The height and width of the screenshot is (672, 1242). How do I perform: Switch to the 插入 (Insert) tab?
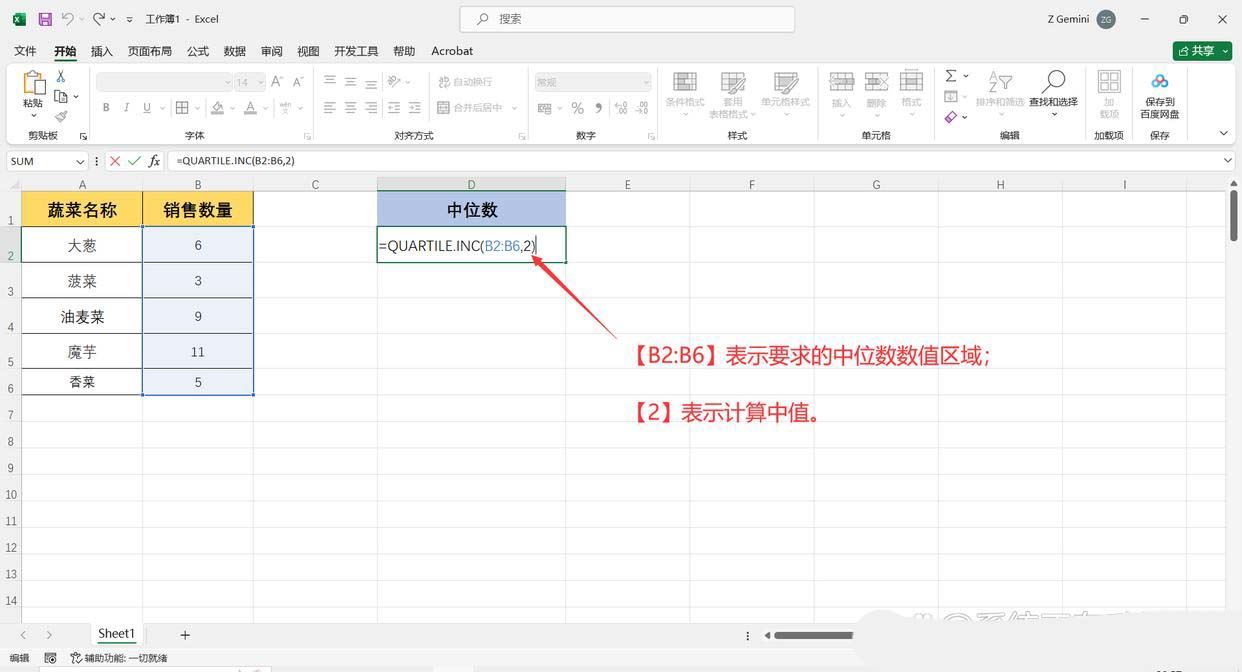click(102, 51)
